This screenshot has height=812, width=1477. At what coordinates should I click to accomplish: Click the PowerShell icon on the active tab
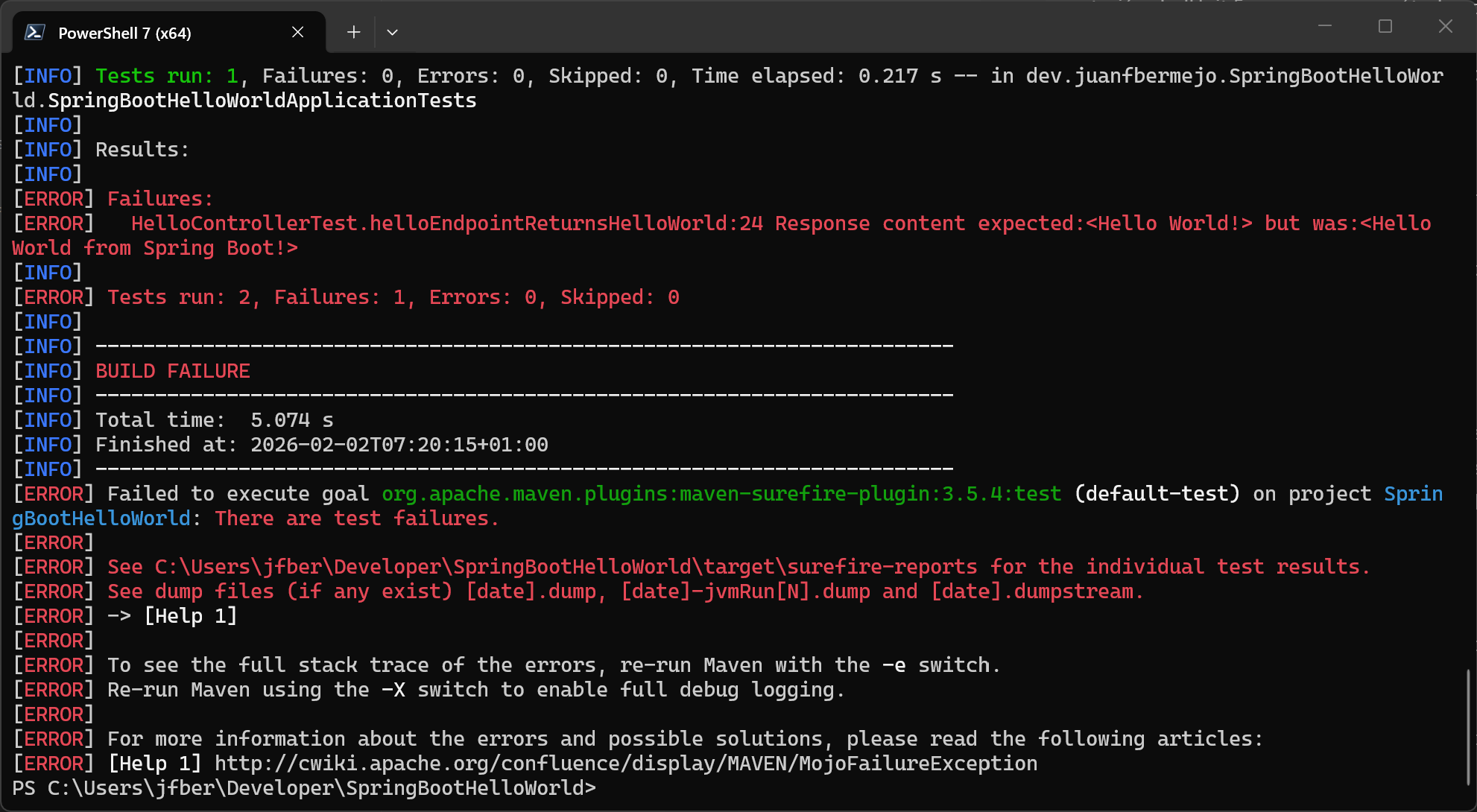[x=35, y=32]
